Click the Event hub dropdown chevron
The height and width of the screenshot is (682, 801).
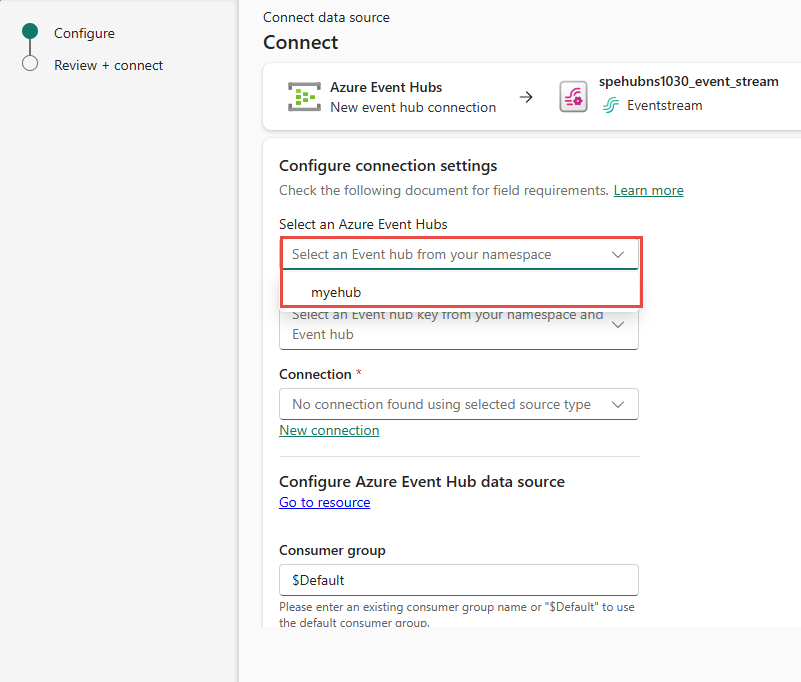pos(617,255)
